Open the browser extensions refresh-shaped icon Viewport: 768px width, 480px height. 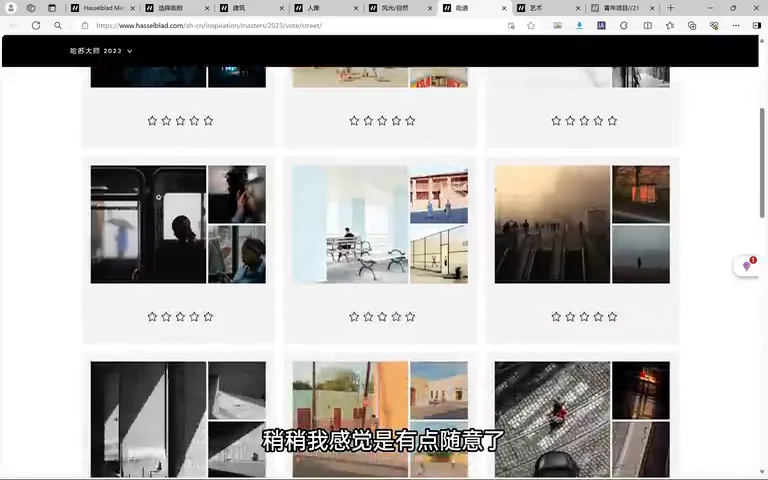[624, 25]
